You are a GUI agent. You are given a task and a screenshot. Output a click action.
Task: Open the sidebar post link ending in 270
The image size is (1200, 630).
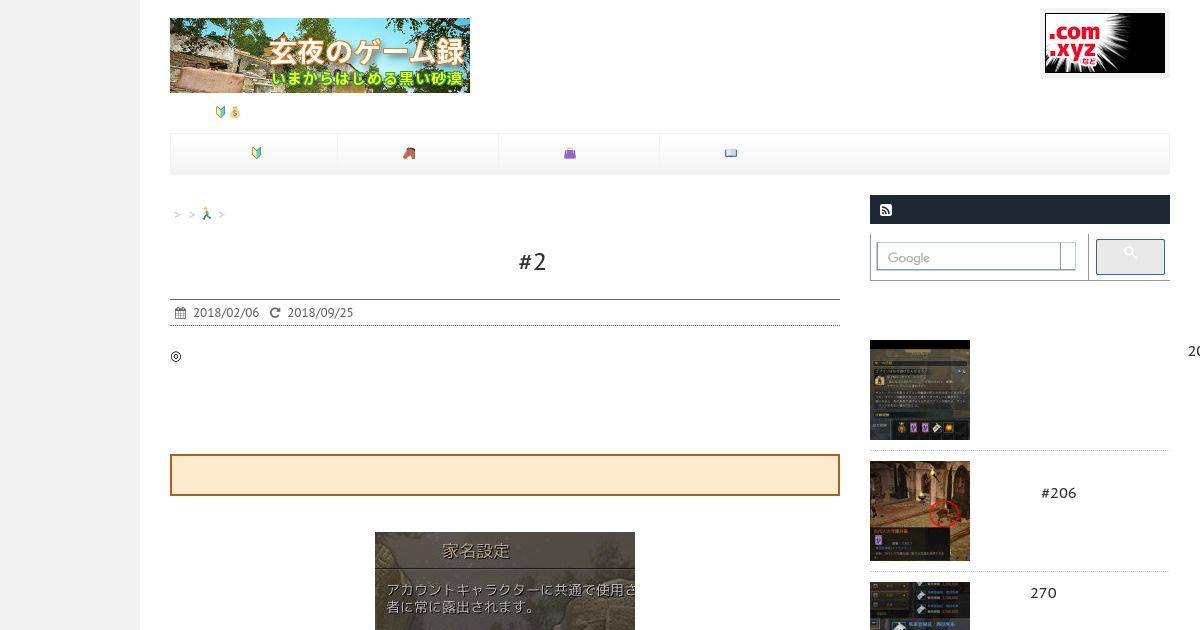click(1043, 593)
